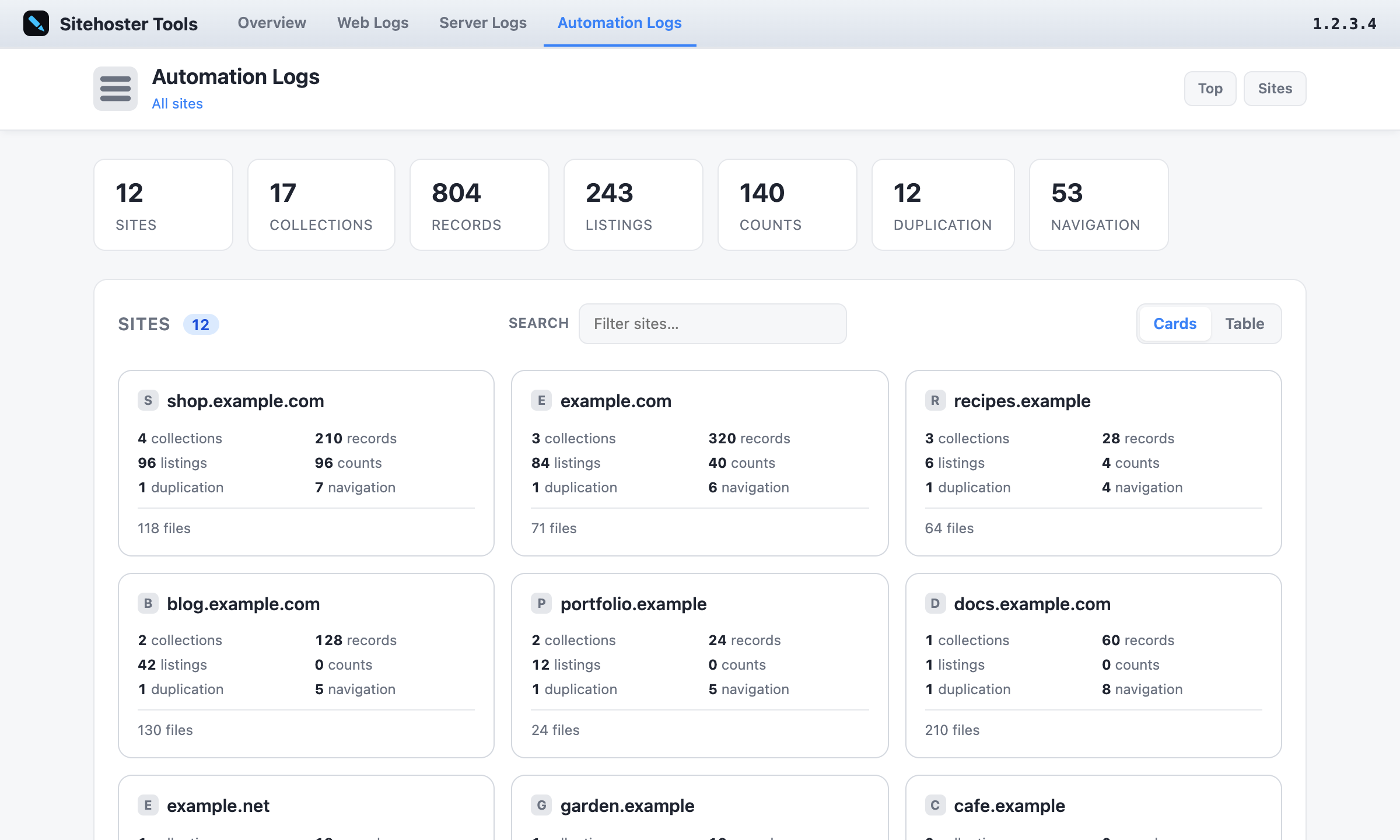This screenshot has height=840, width=1400.
Task: Click the 17 Collections summary tile
Action: (321, 205)
